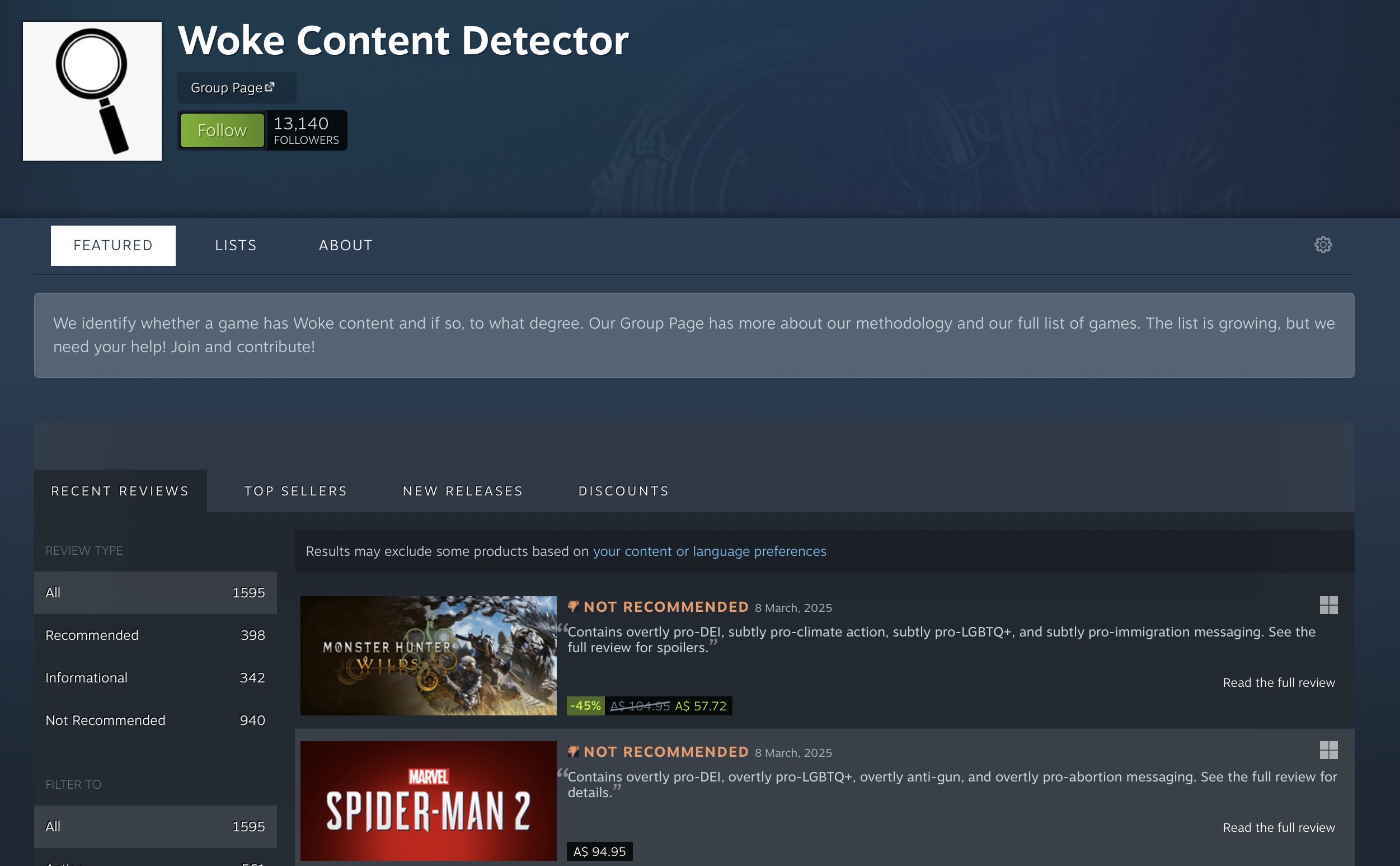
Task: Click thumbs-down icon on Monster Hunter Wilds review
Action: click(573, 606)
